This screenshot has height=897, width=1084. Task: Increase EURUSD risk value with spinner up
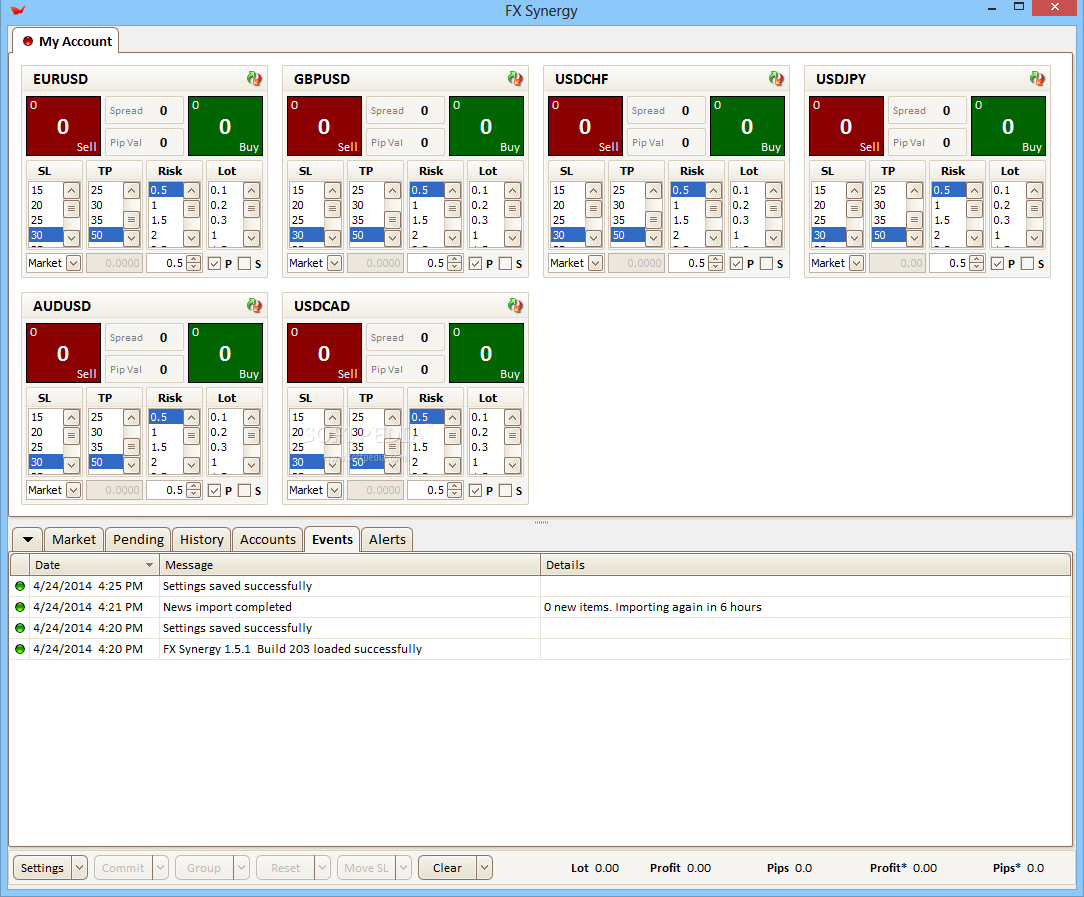pyautogui.click(x=194, y=259)
